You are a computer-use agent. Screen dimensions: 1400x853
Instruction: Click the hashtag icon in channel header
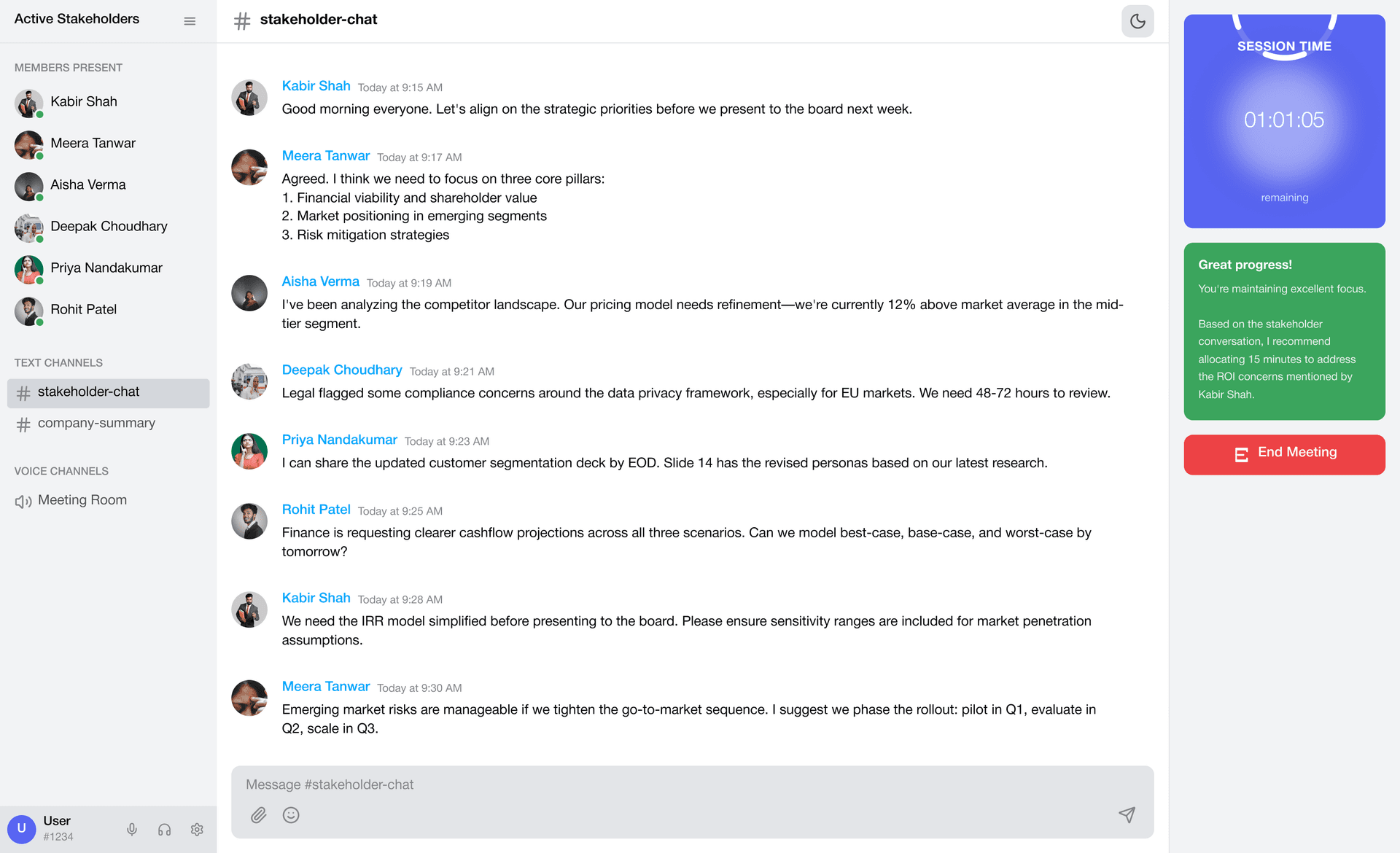pyautogui.click(x=242, y=20)
